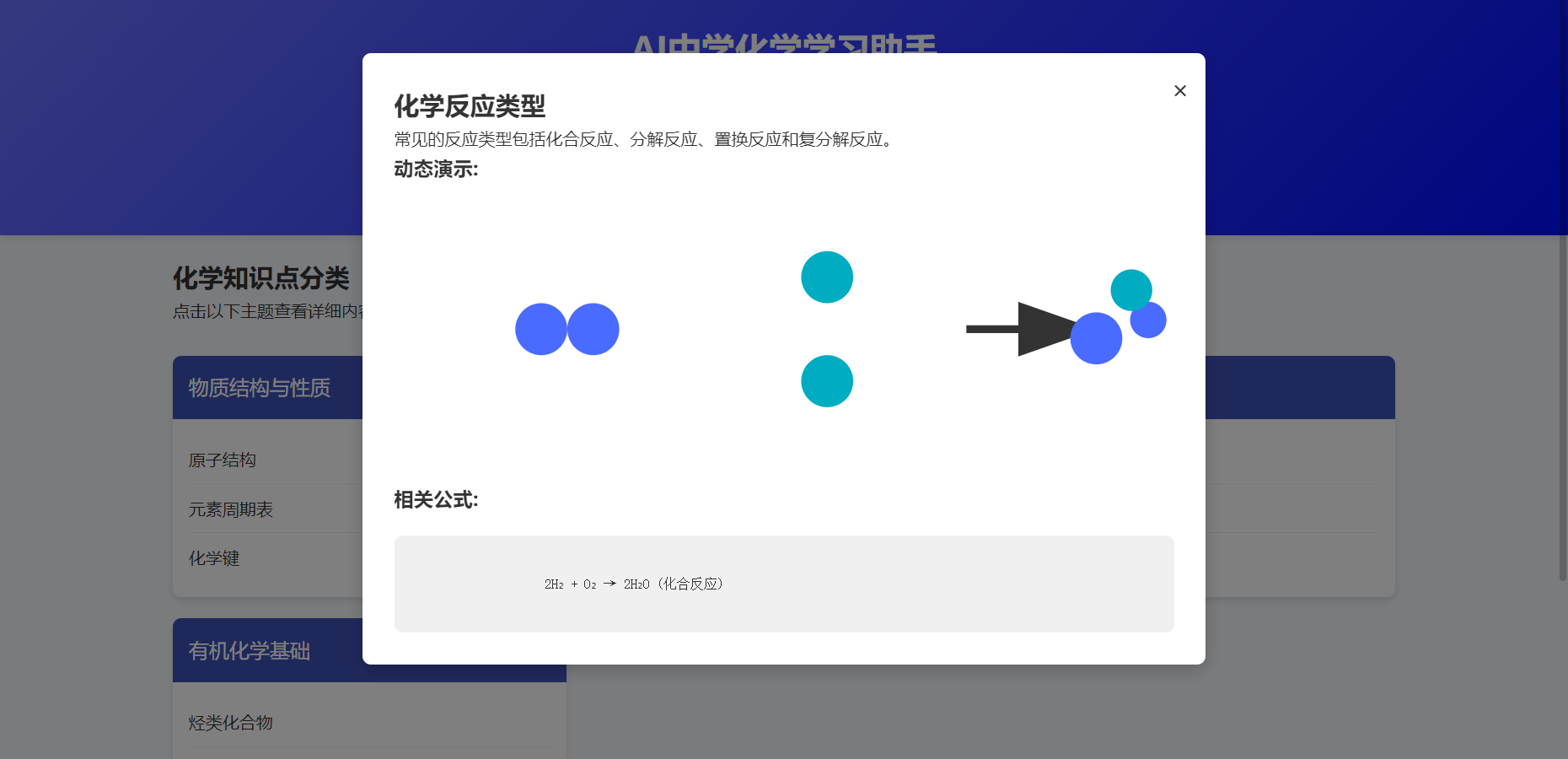Click the 物质结构与性质 category header

[x=260, y=388]
